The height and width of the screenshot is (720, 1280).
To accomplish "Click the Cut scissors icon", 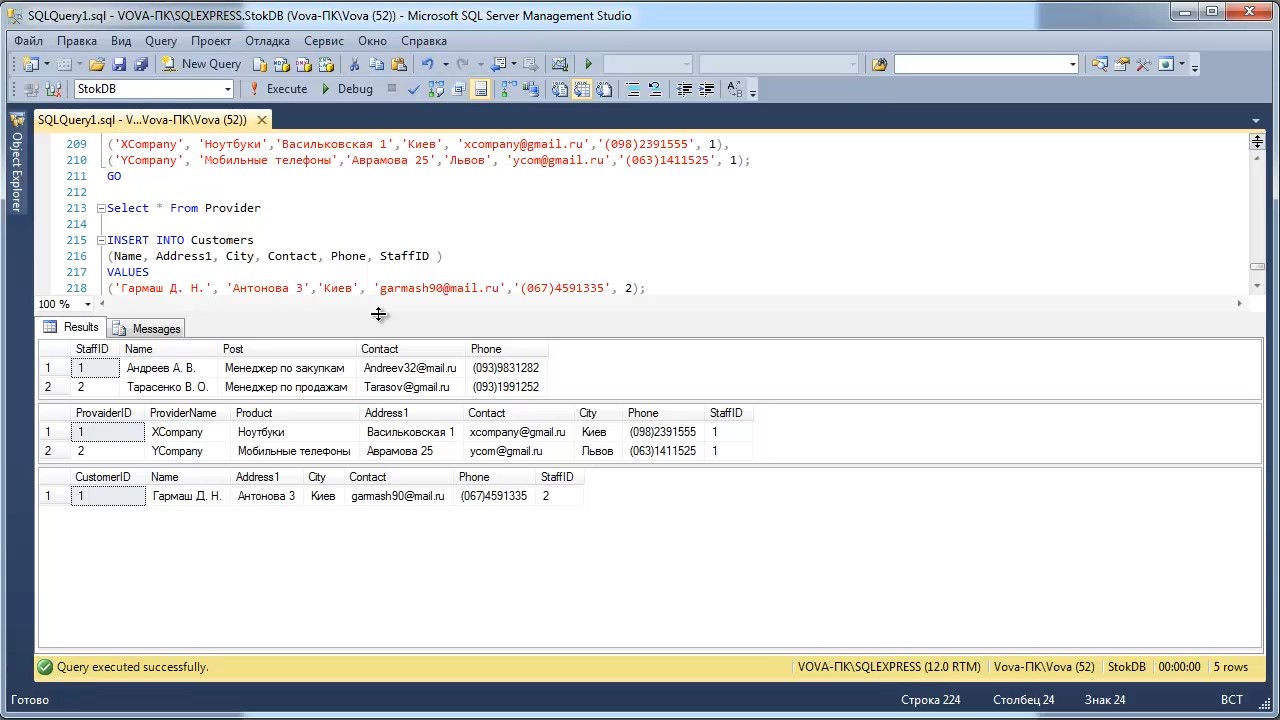I will tap(354, 64).
